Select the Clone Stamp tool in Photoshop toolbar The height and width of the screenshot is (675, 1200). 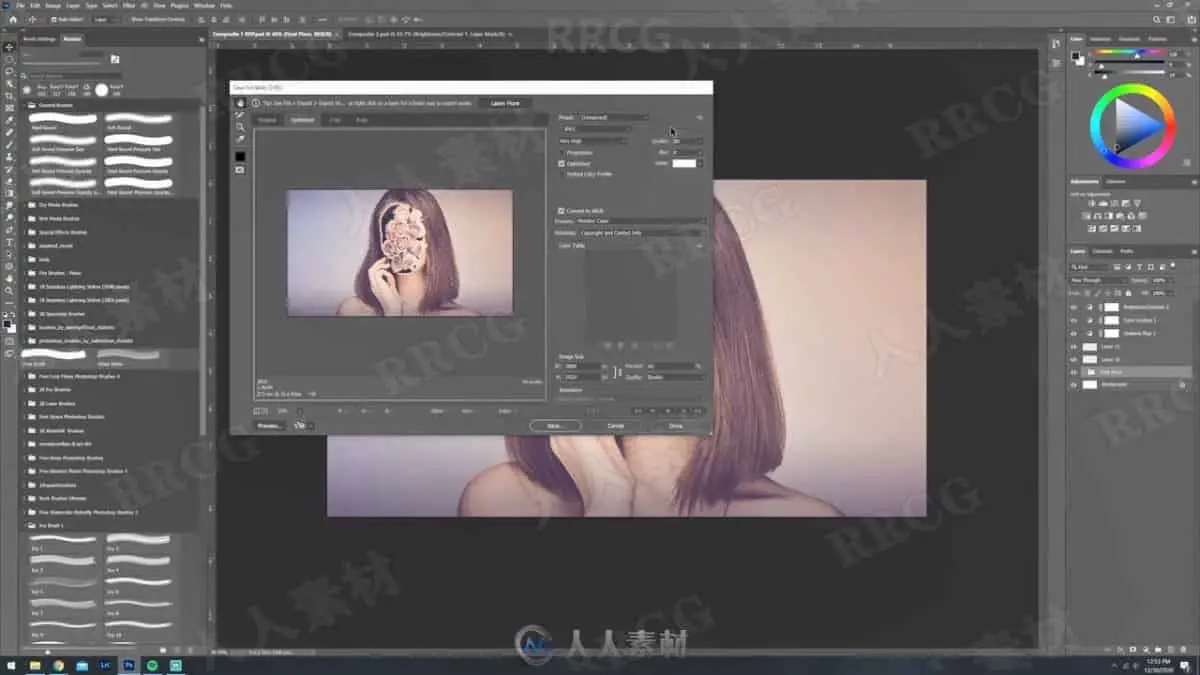click(x=10, y=157)
